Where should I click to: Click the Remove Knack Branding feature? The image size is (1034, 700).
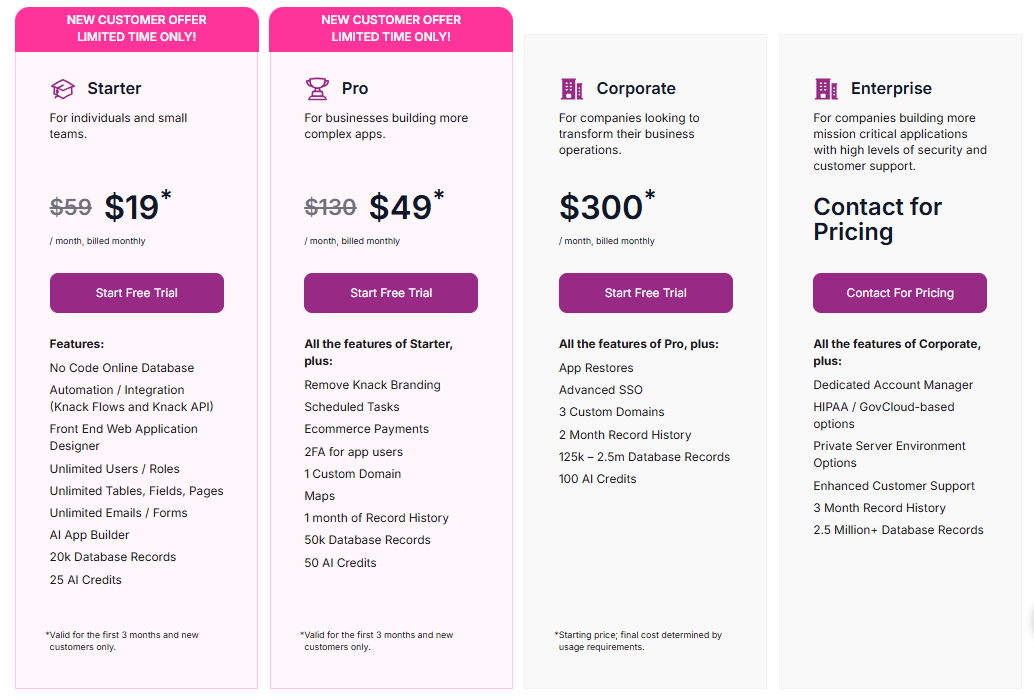click(372, 385)
